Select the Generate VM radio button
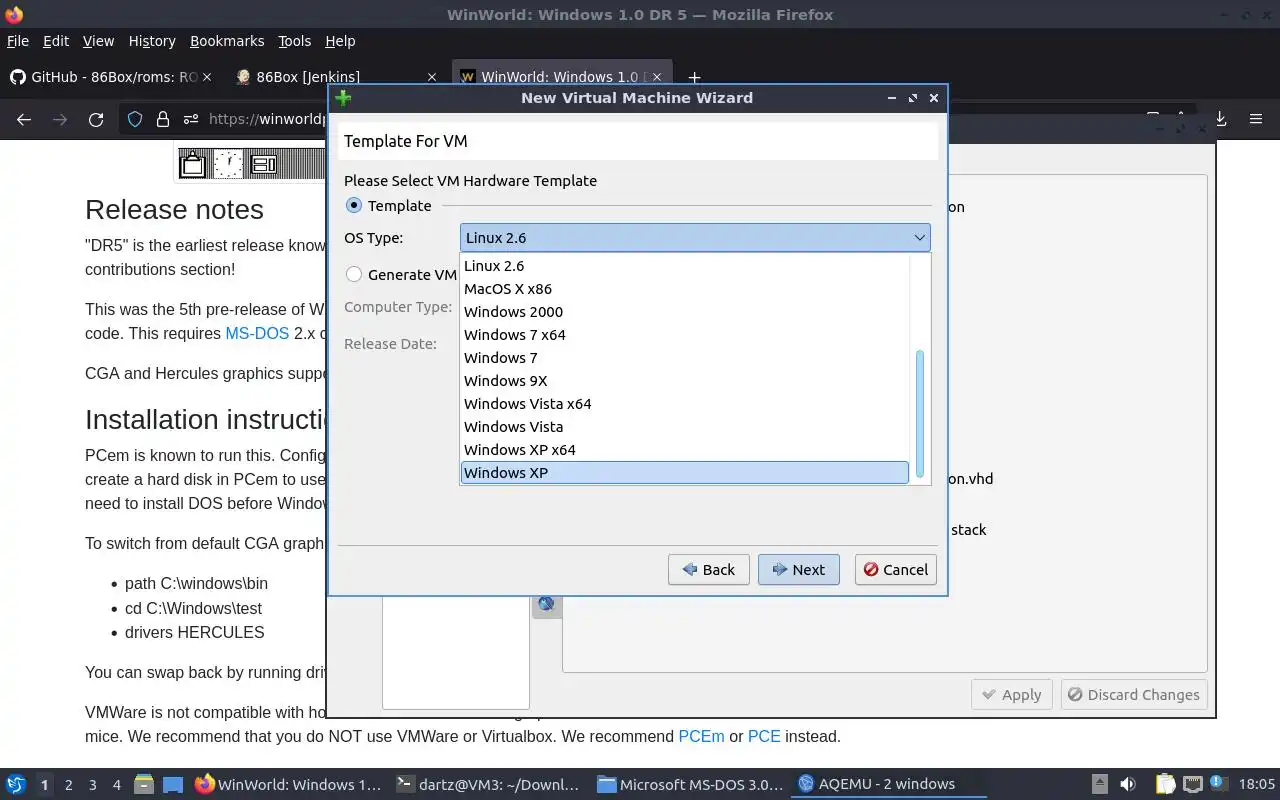The width and height of the screenshot is (1280, 800). point(354,274)
